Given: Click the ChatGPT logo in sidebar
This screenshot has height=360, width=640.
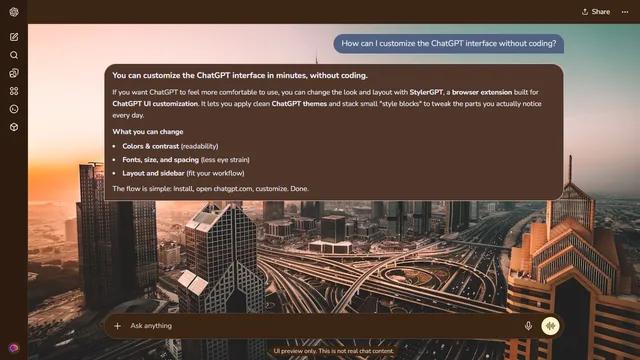Looking at the screenshot, I should pos(14,12).
